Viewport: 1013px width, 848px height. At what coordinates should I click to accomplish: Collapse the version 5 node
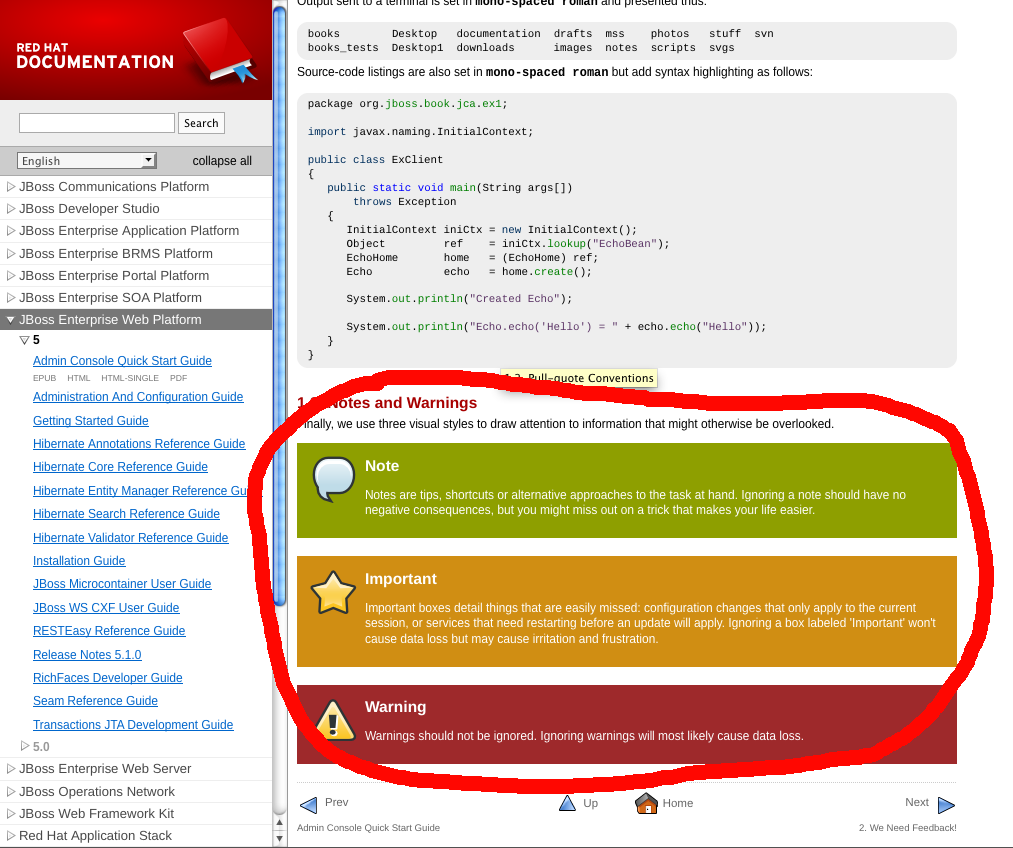click(x=25, y=340)
